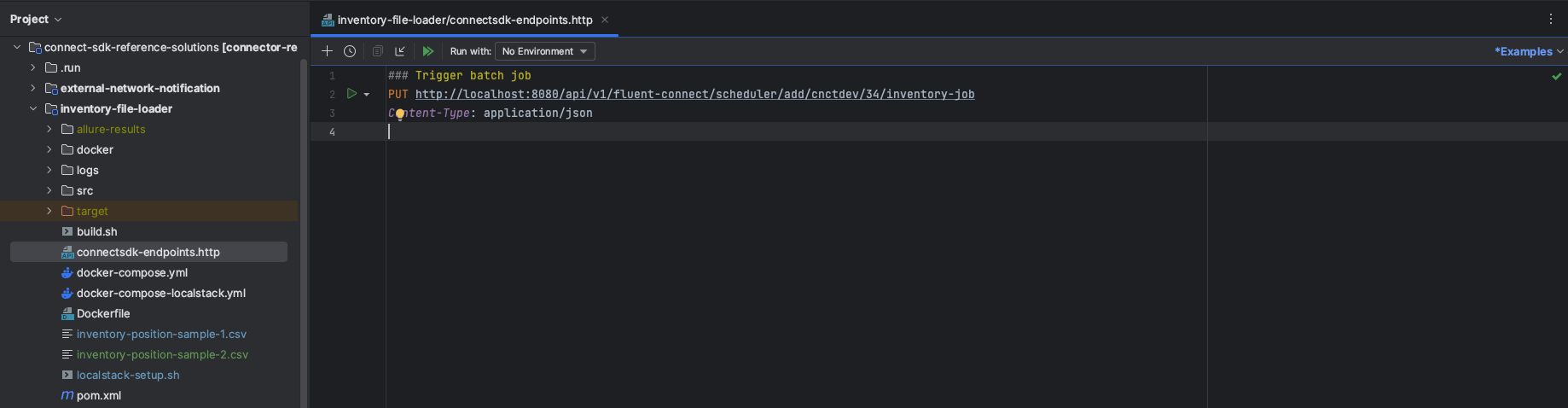The width and height of the screenshot is (1568, 408).
Task: Open the HTTP requests history clock icon
Action: pyautogui.click(x=350, y=51)
